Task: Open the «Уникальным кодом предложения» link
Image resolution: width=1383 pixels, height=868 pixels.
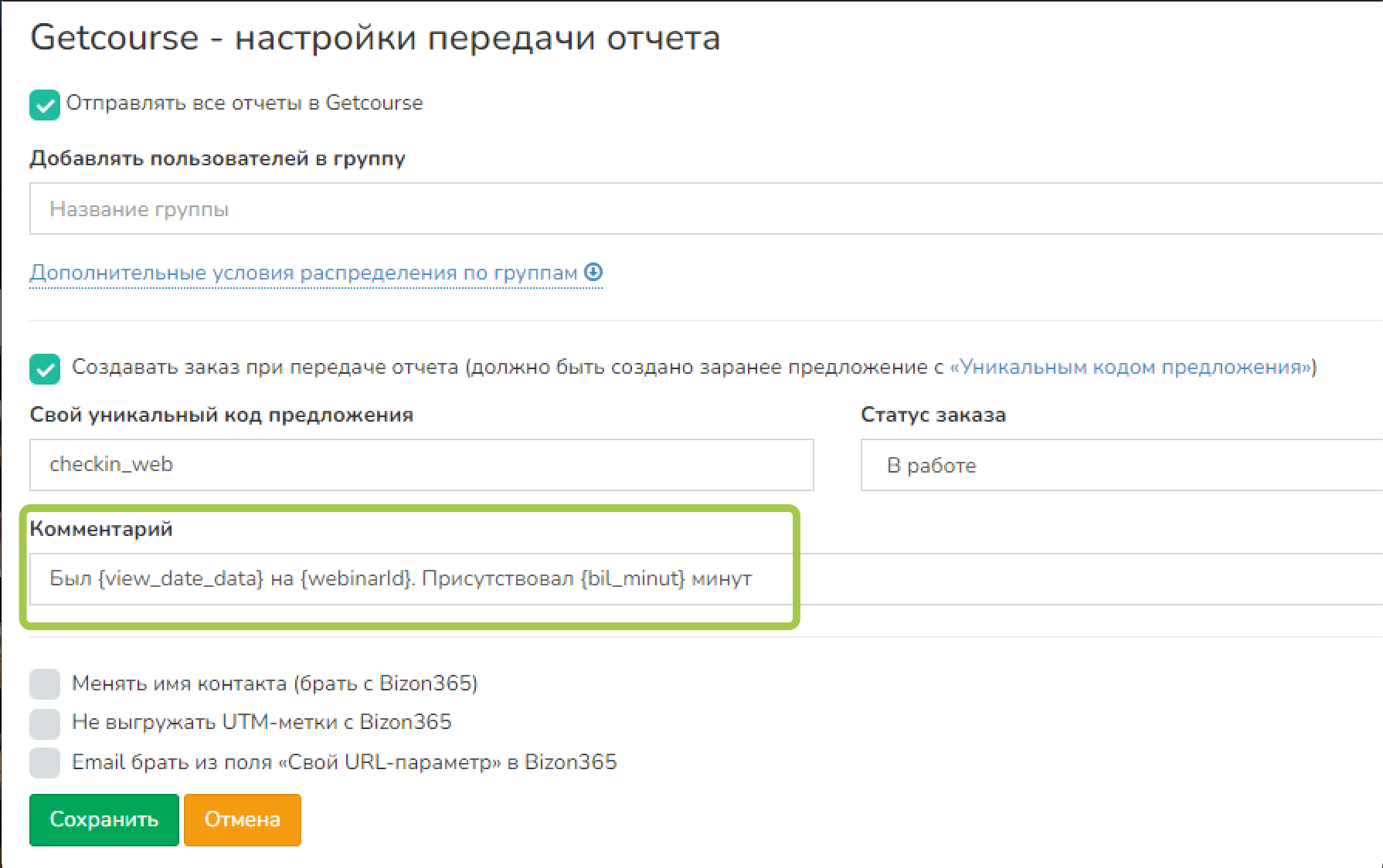Action: pos(1133,368)
